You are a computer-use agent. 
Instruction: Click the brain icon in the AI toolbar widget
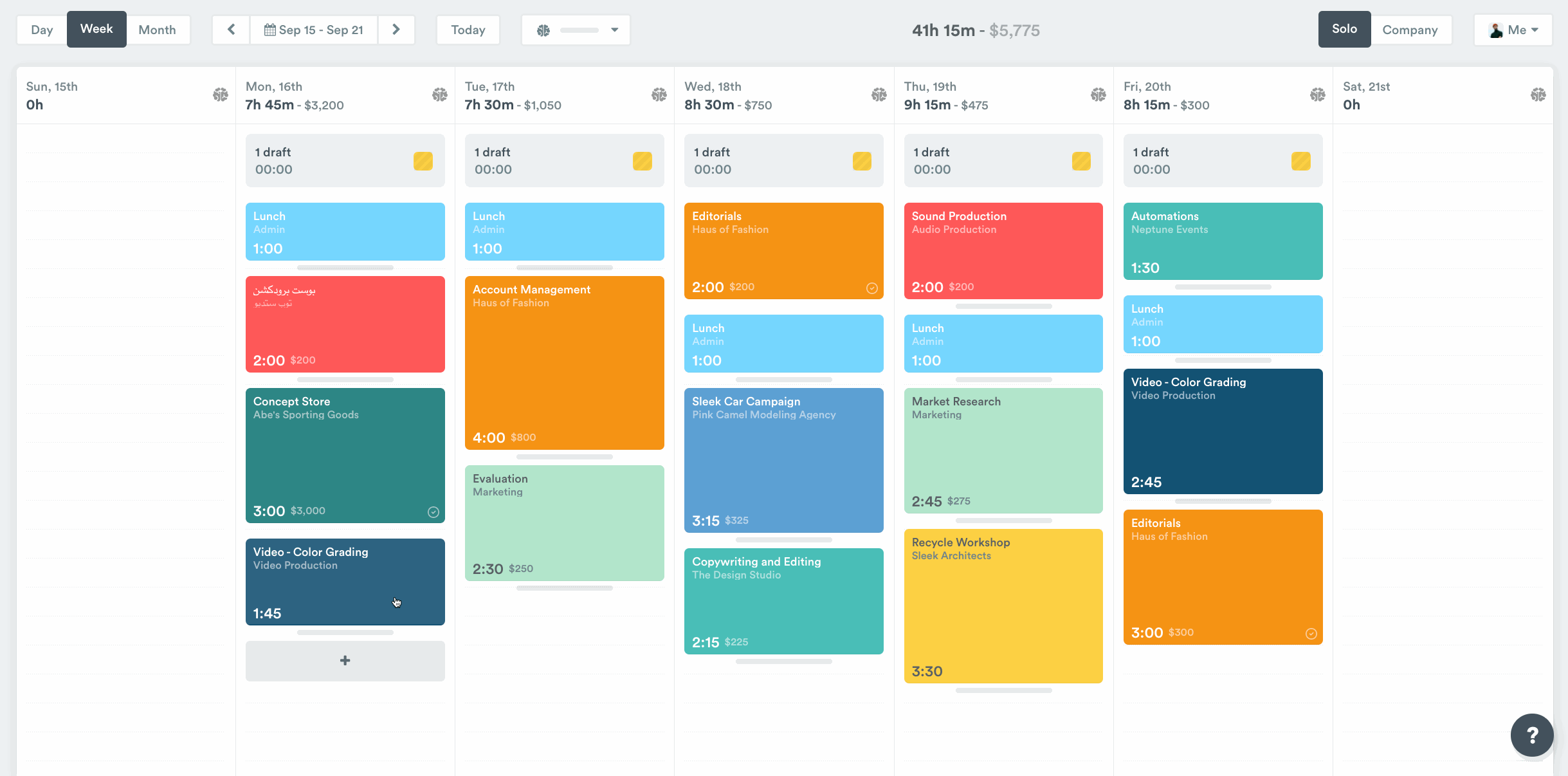coord(543,30)
